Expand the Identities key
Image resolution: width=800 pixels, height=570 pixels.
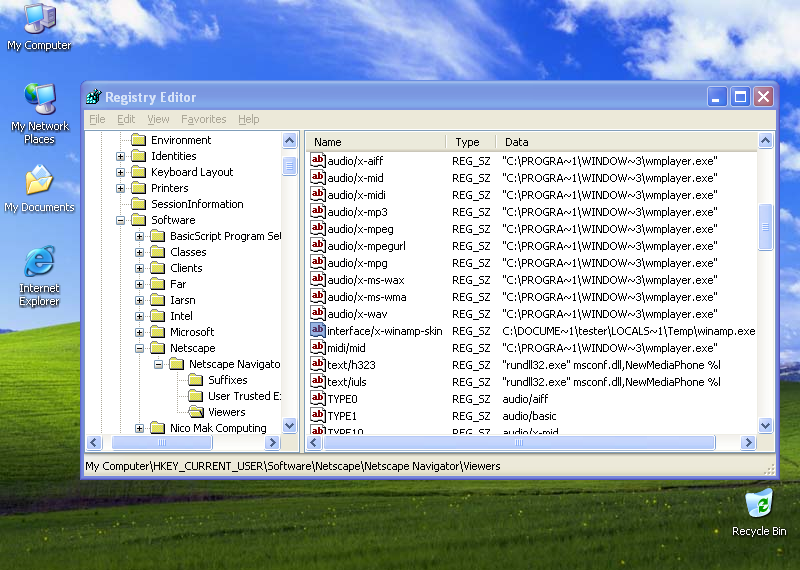coord(120,156)
